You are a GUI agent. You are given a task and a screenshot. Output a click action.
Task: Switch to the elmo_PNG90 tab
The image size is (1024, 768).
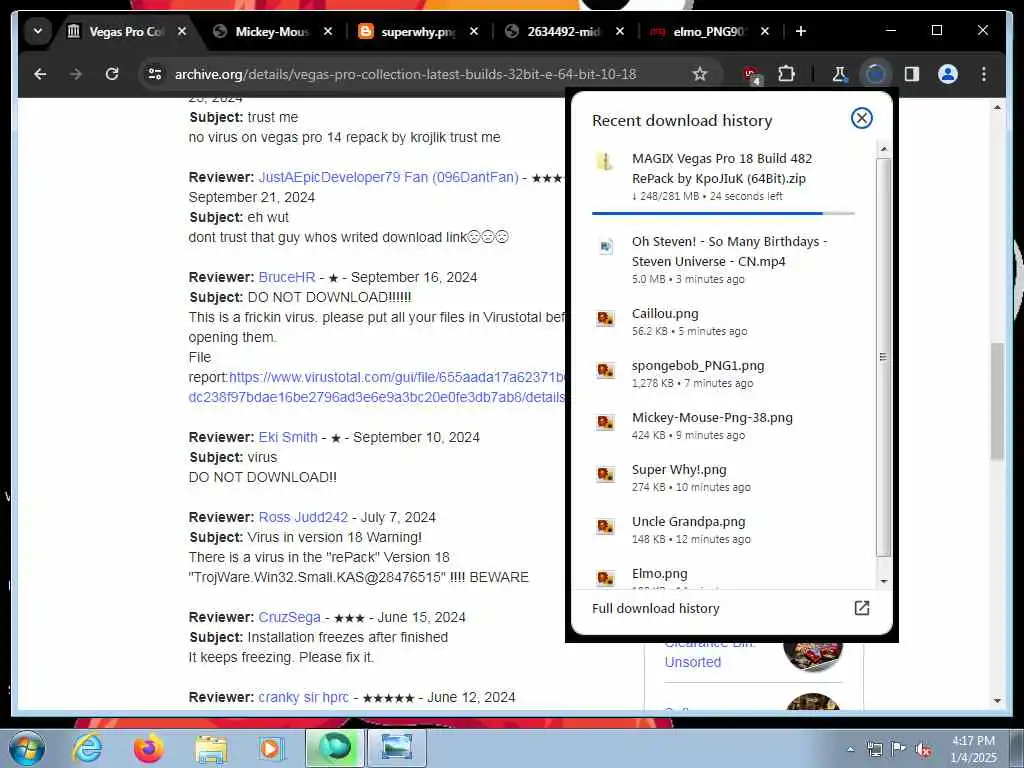pyautogui.click(x=709, y=31)
